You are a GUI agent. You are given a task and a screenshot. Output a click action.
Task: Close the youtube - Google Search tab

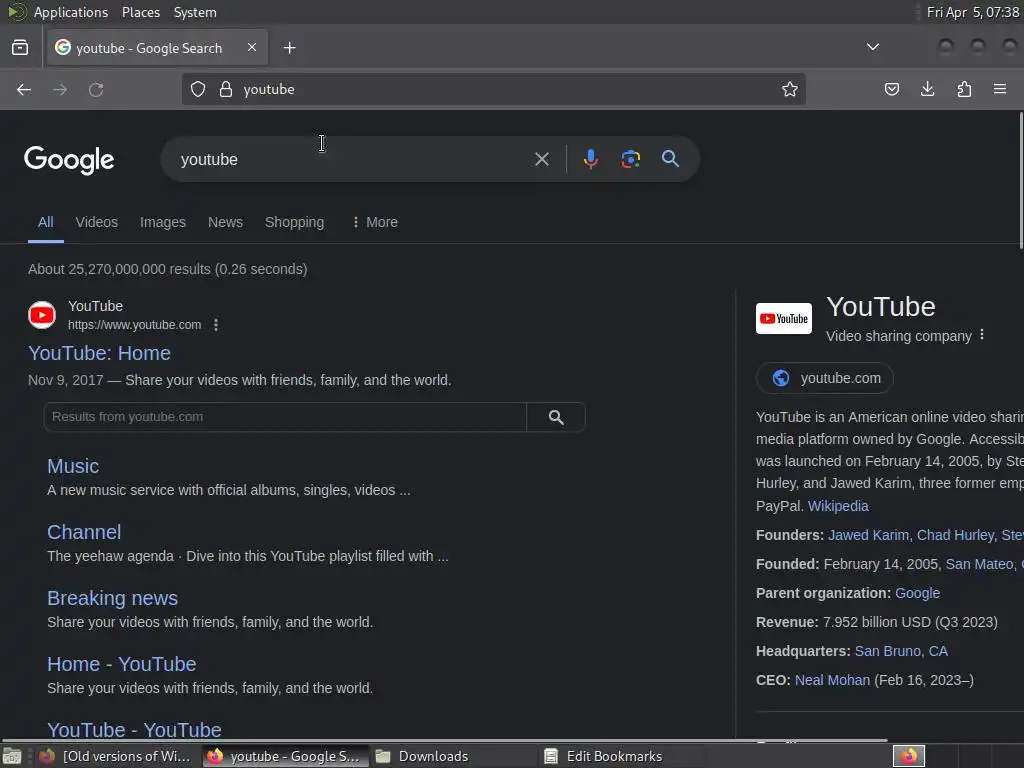(252, 47)
